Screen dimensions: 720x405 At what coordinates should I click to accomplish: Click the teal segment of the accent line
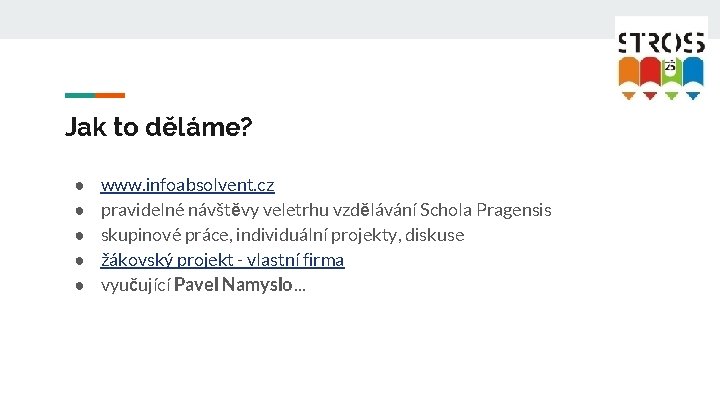pyautogui.click(x=80, y=96)
